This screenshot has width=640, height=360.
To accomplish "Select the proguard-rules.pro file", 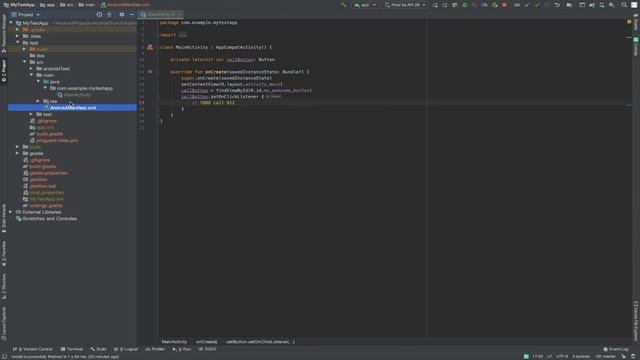I will point(54,140).
